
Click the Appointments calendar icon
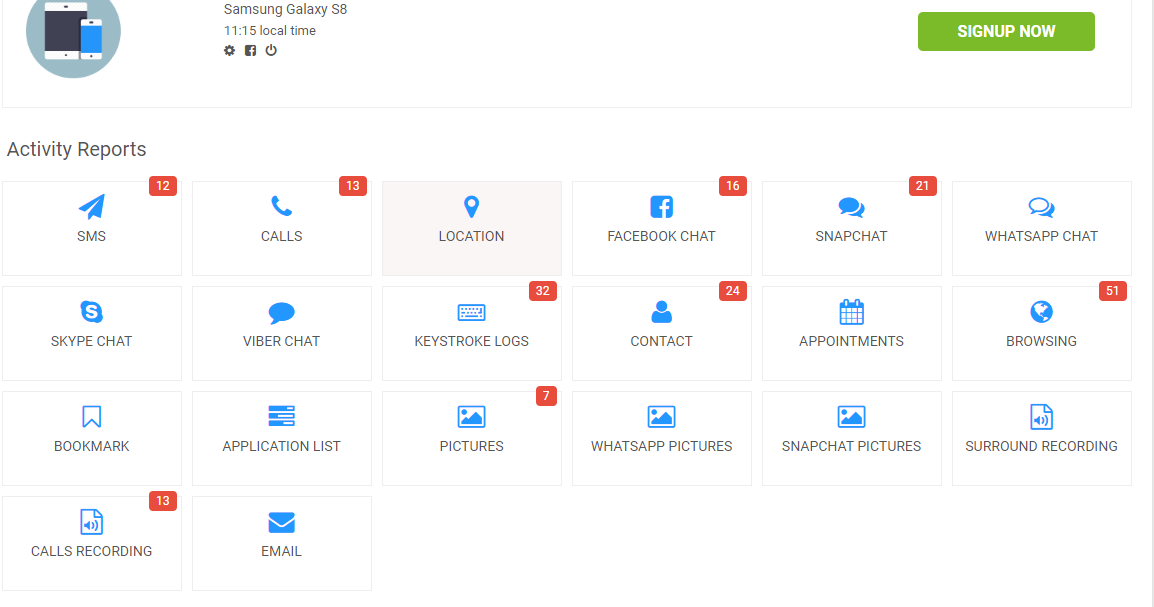[x=852, y=312]
